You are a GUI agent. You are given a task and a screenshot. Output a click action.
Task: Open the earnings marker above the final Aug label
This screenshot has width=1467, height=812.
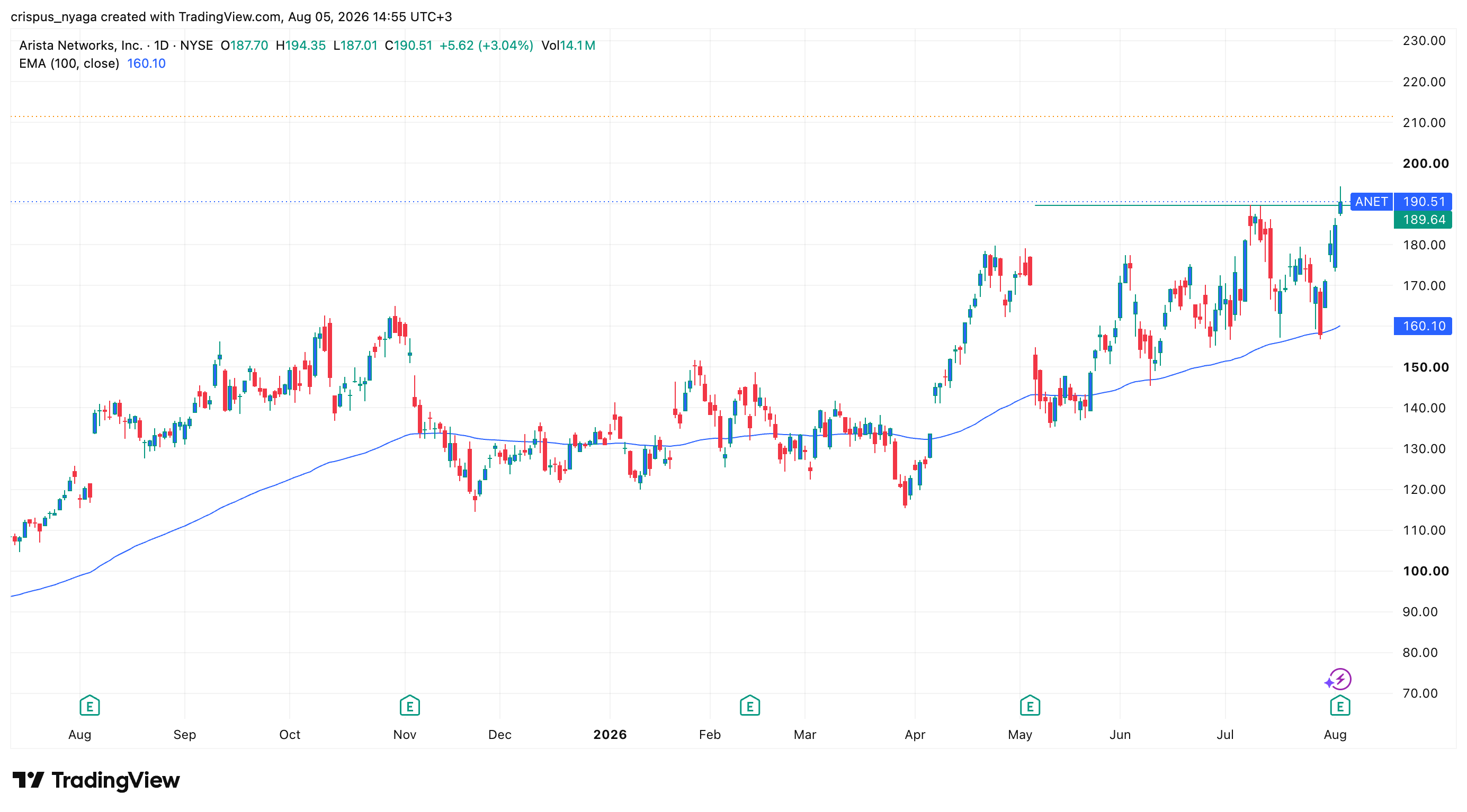(1340, 706)
